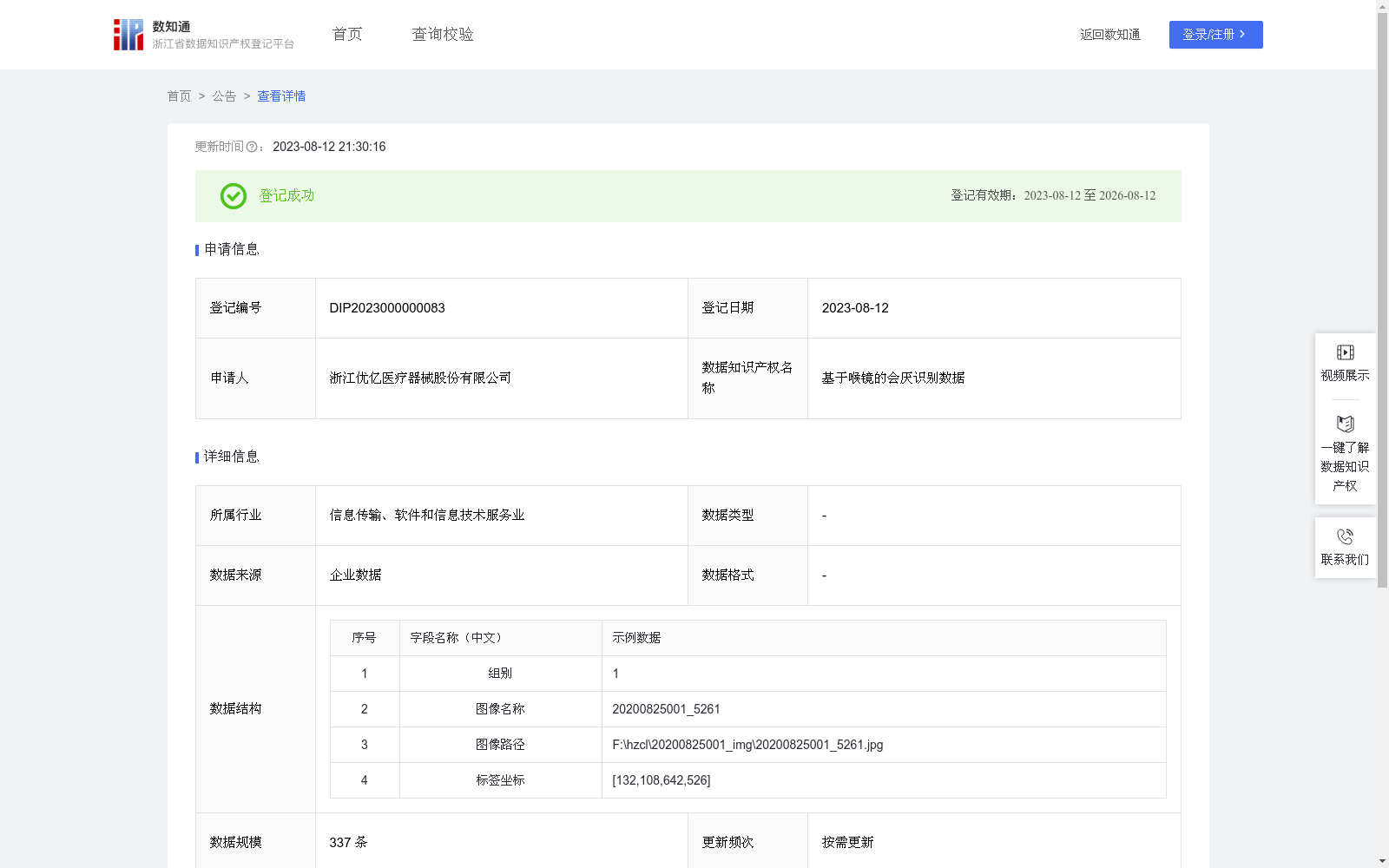
Task: Click the 申请信息 section heading
Action: tap(231, 250)
